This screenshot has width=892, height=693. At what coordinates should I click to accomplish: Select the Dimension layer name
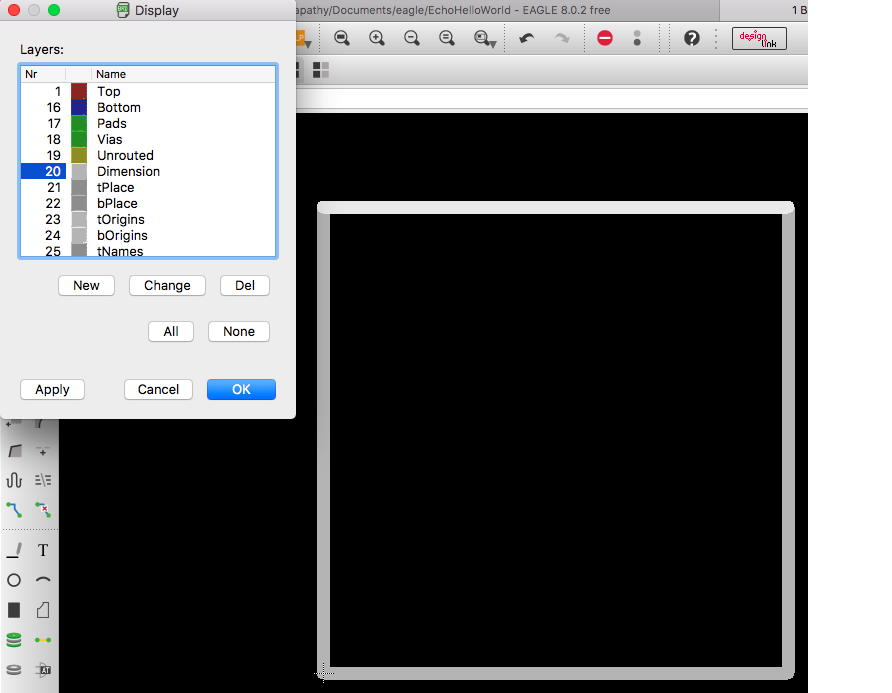[x=128, y=171]
